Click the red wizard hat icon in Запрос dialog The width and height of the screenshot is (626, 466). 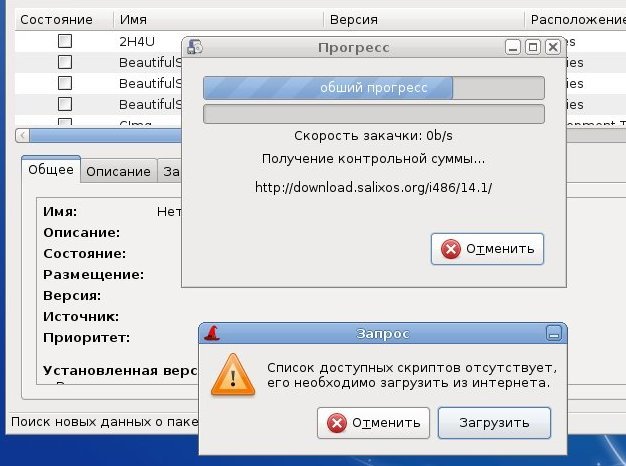[212, 333]
